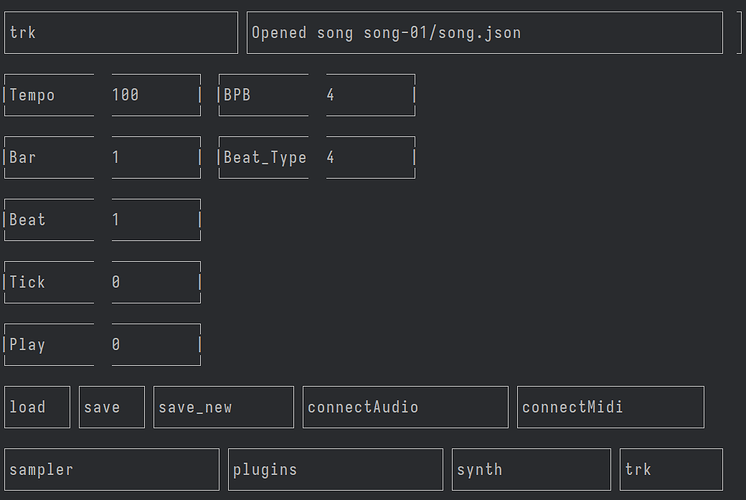Choose save_new to save a copy
The height and width of the screenshot is (500, 746).
(224, 407)
